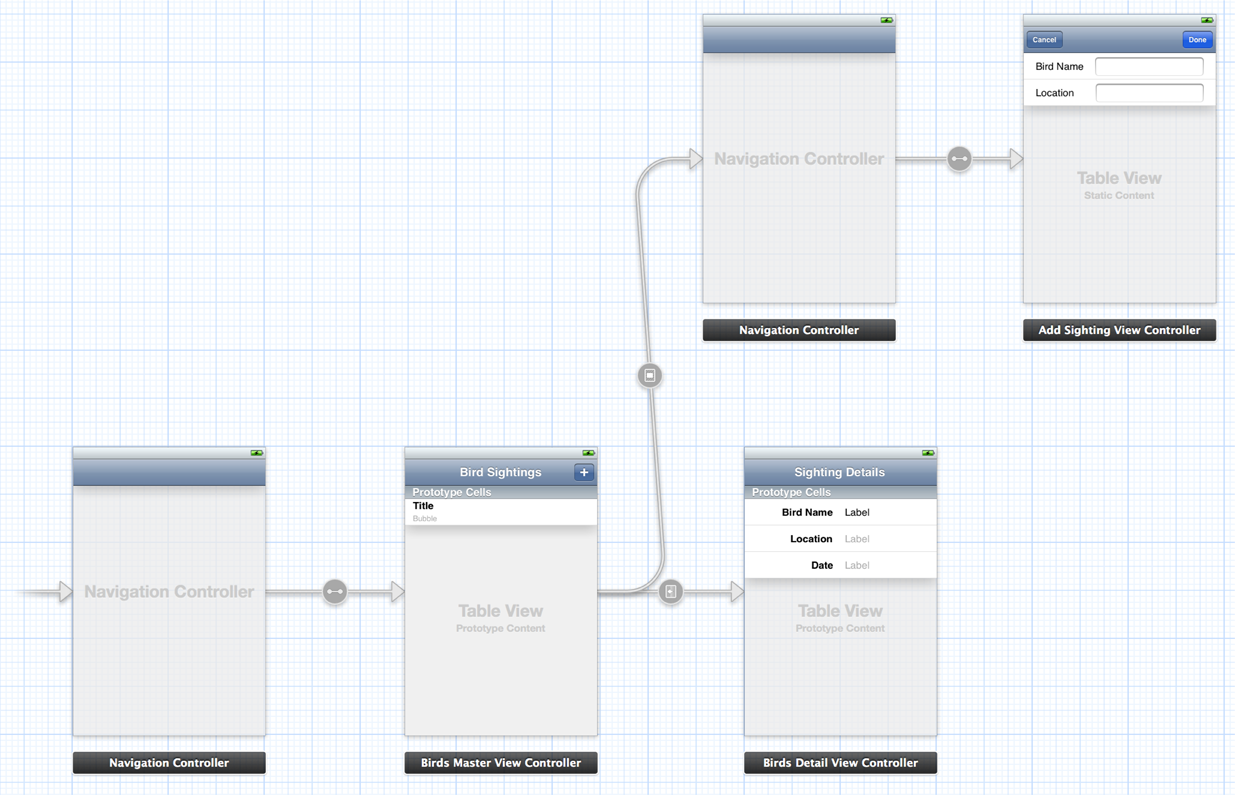Click the Location text field
Viewport: 1235px width, 795px height.
pos(1149,93)
